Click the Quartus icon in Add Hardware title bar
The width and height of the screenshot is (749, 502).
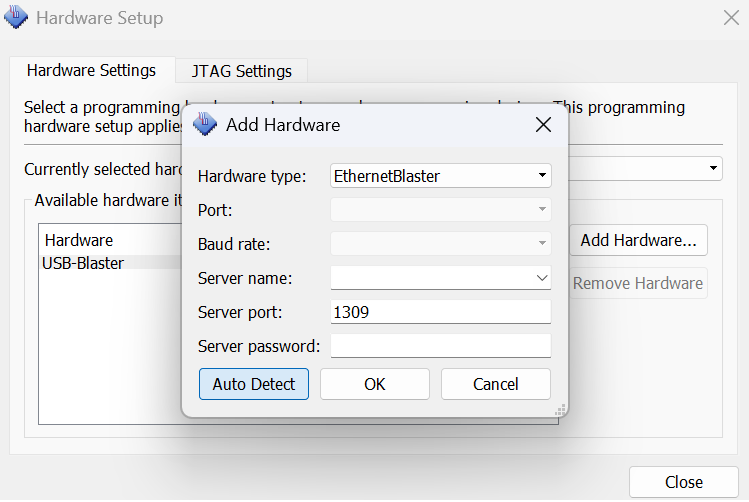205,125
